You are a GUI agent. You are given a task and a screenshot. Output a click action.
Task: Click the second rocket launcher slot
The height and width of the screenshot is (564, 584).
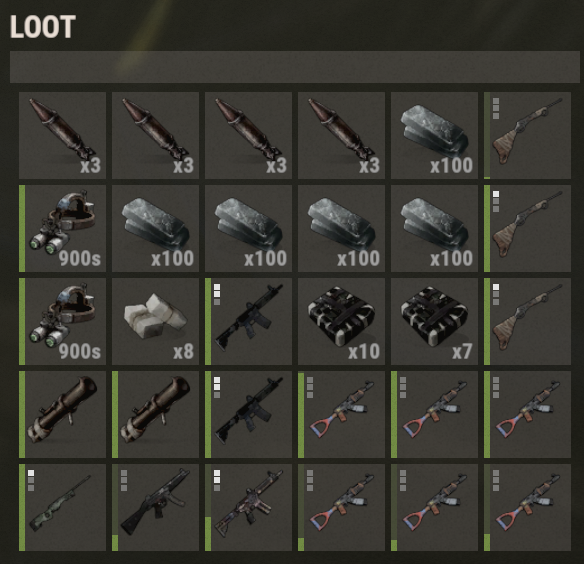pyautogui.click(x=155, y=414)
